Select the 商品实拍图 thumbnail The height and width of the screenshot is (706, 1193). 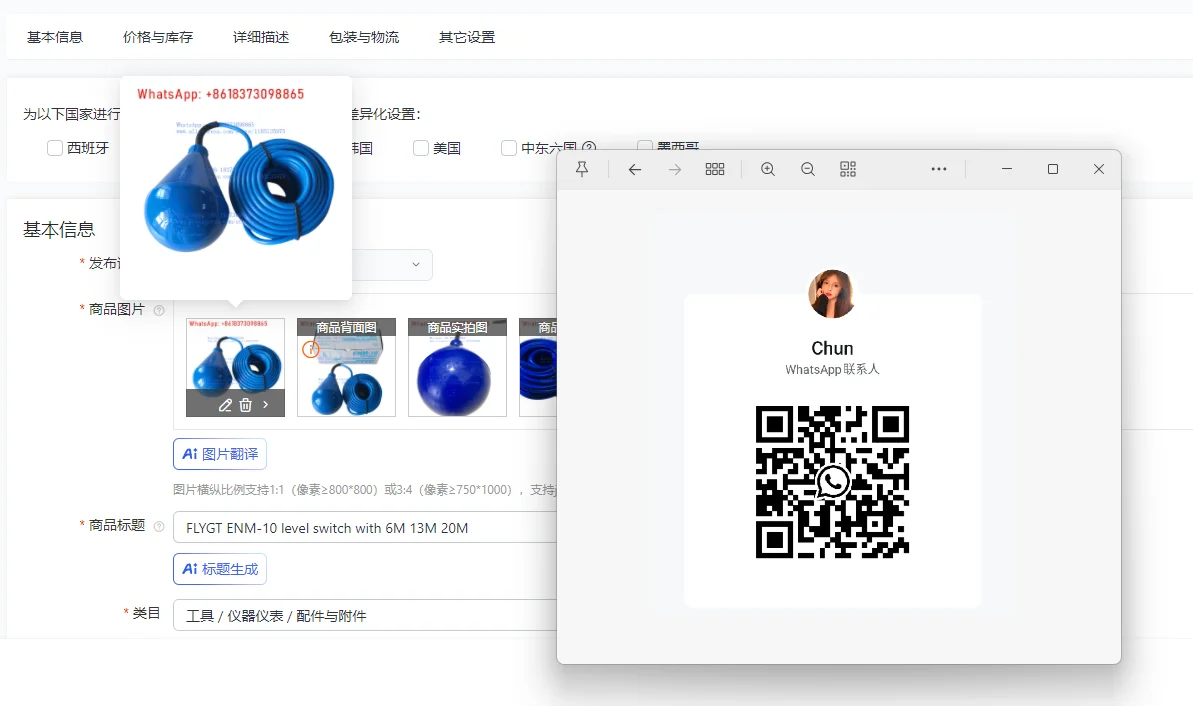(x=457, y=367)
